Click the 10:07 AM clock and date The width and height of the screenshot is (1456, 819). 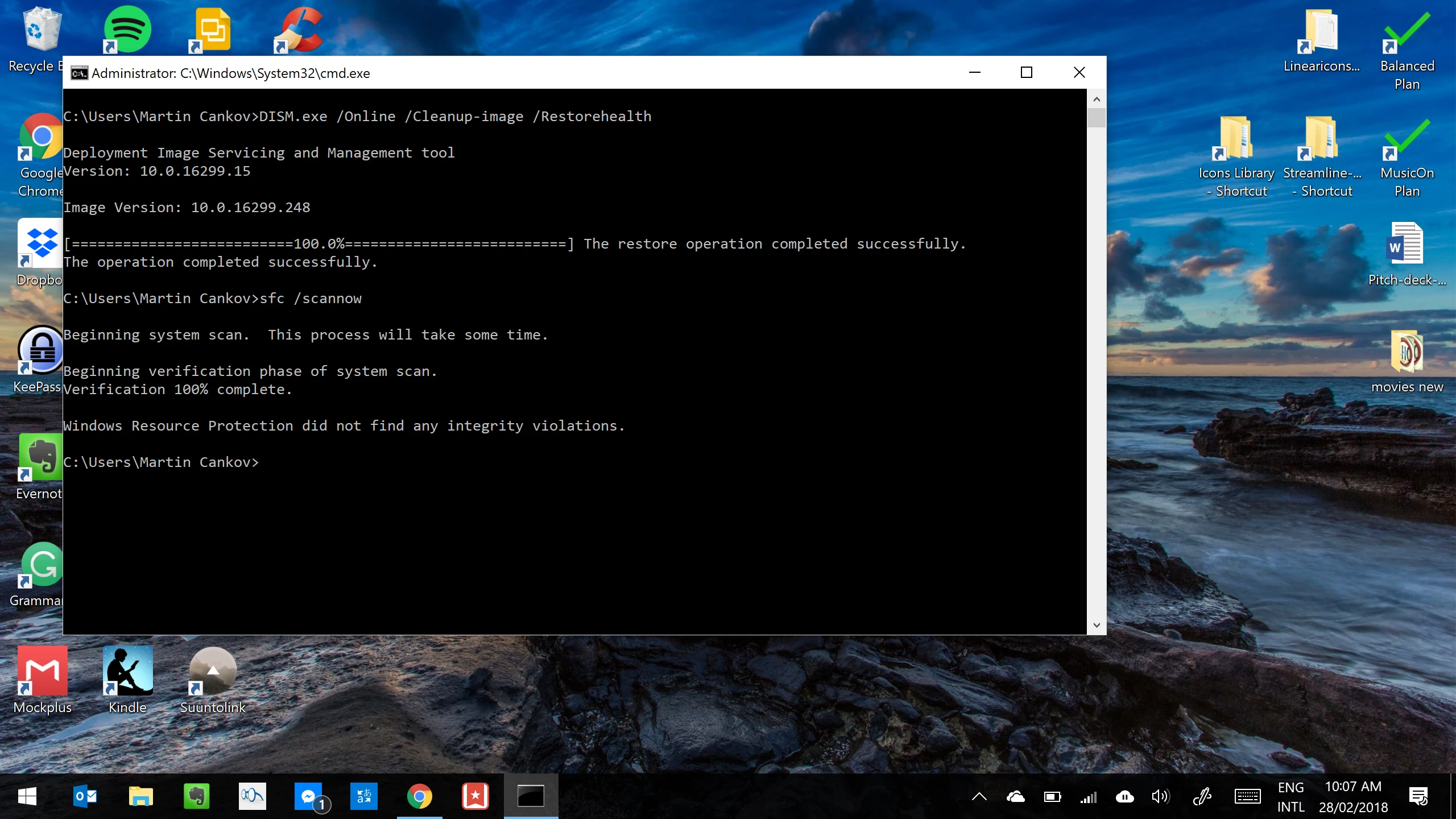pos(1353,797)
